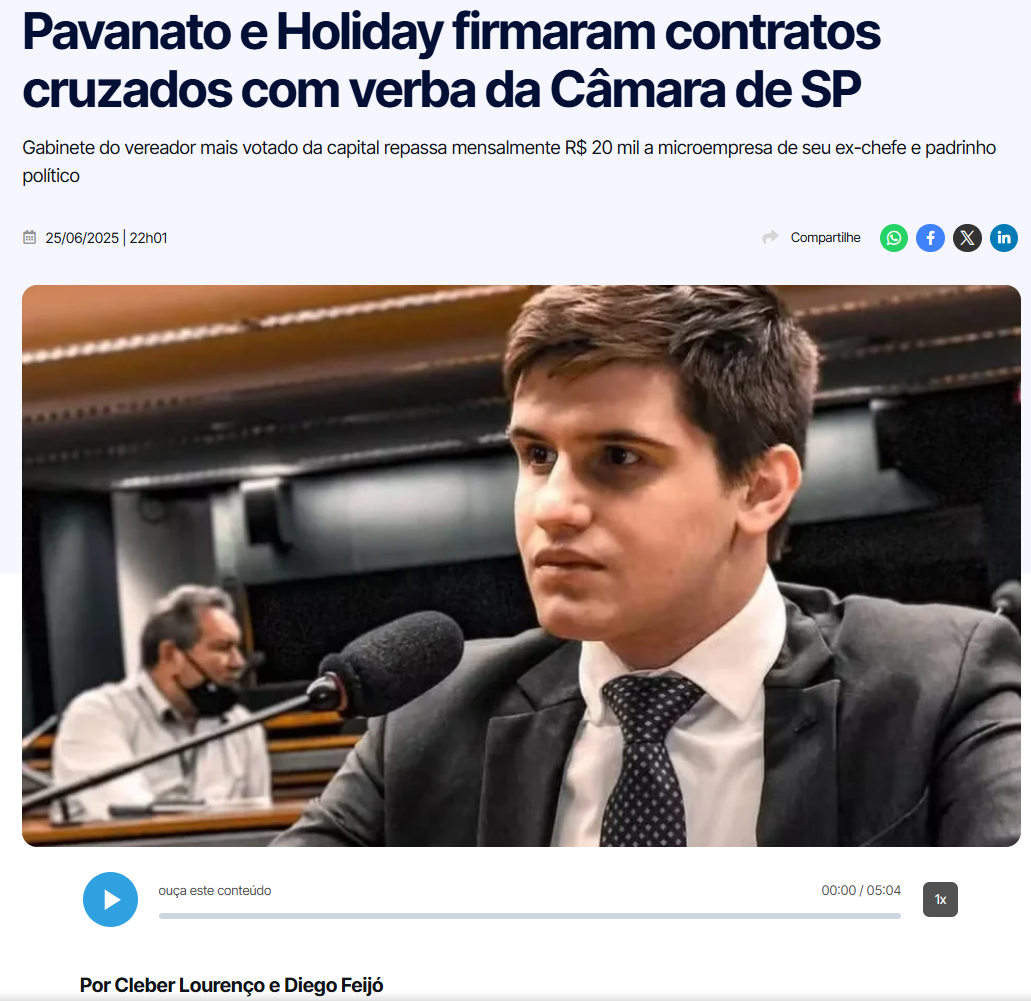The image size is (1031, 1001).
Task: Open the main article photo of man in suit
Action: [x=521, y=566]
